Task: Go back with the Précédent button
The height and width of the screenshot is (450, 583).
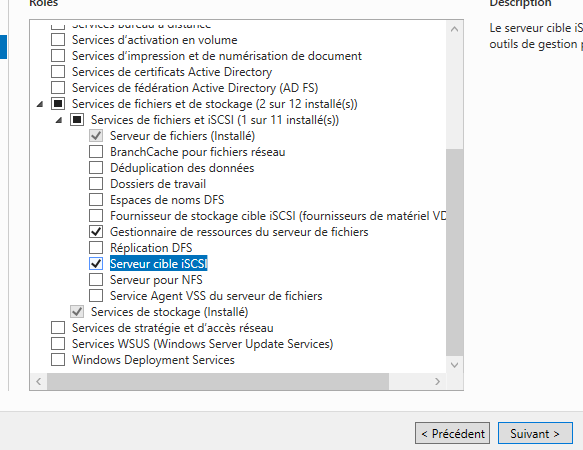Action: 452,433
